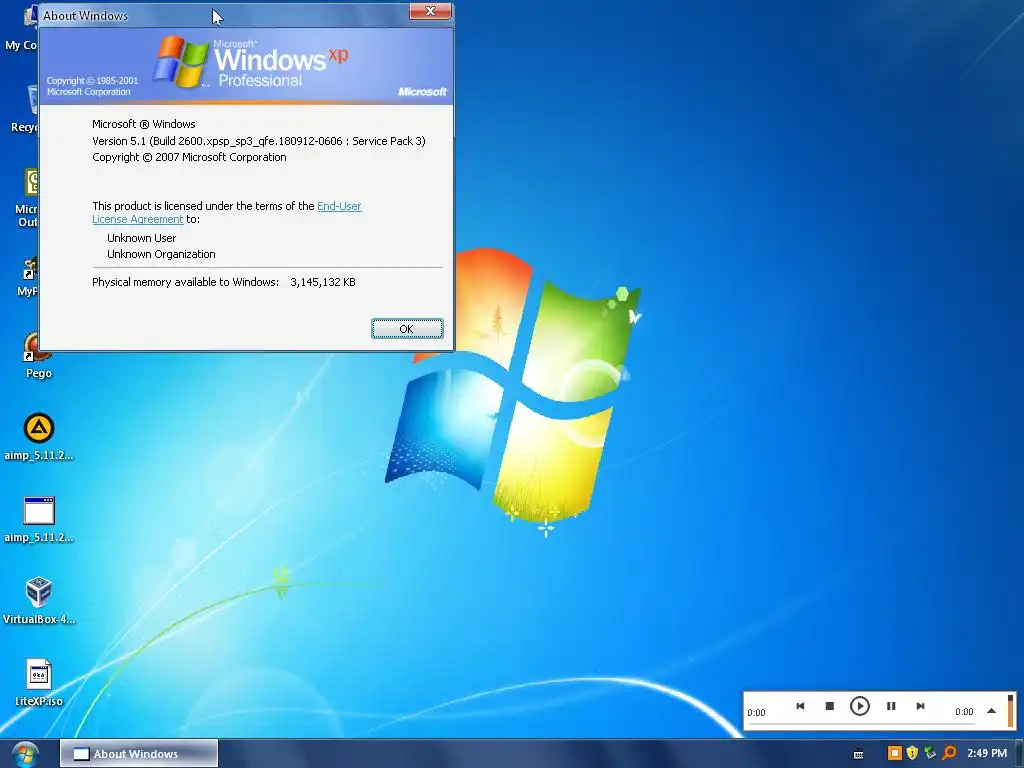Select the VirtualBox-4 installer icon

tap(39, 601)
